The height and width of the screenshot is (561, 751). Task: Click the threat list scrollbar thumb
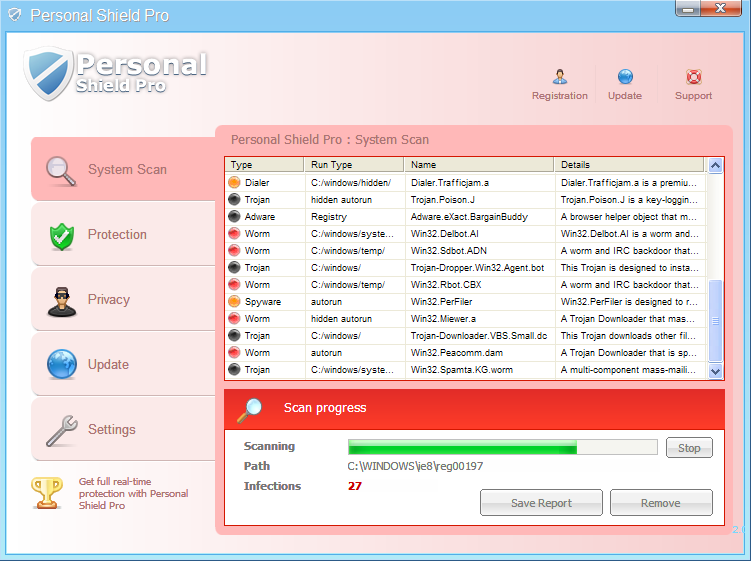pyautogui.click(x=715, y=321)
